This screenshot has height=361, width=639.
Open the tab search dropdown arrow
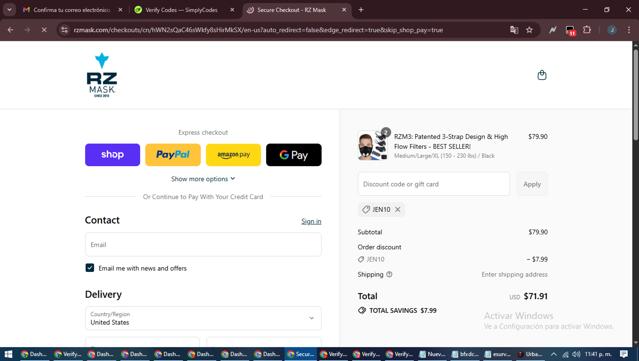(9, 10)
